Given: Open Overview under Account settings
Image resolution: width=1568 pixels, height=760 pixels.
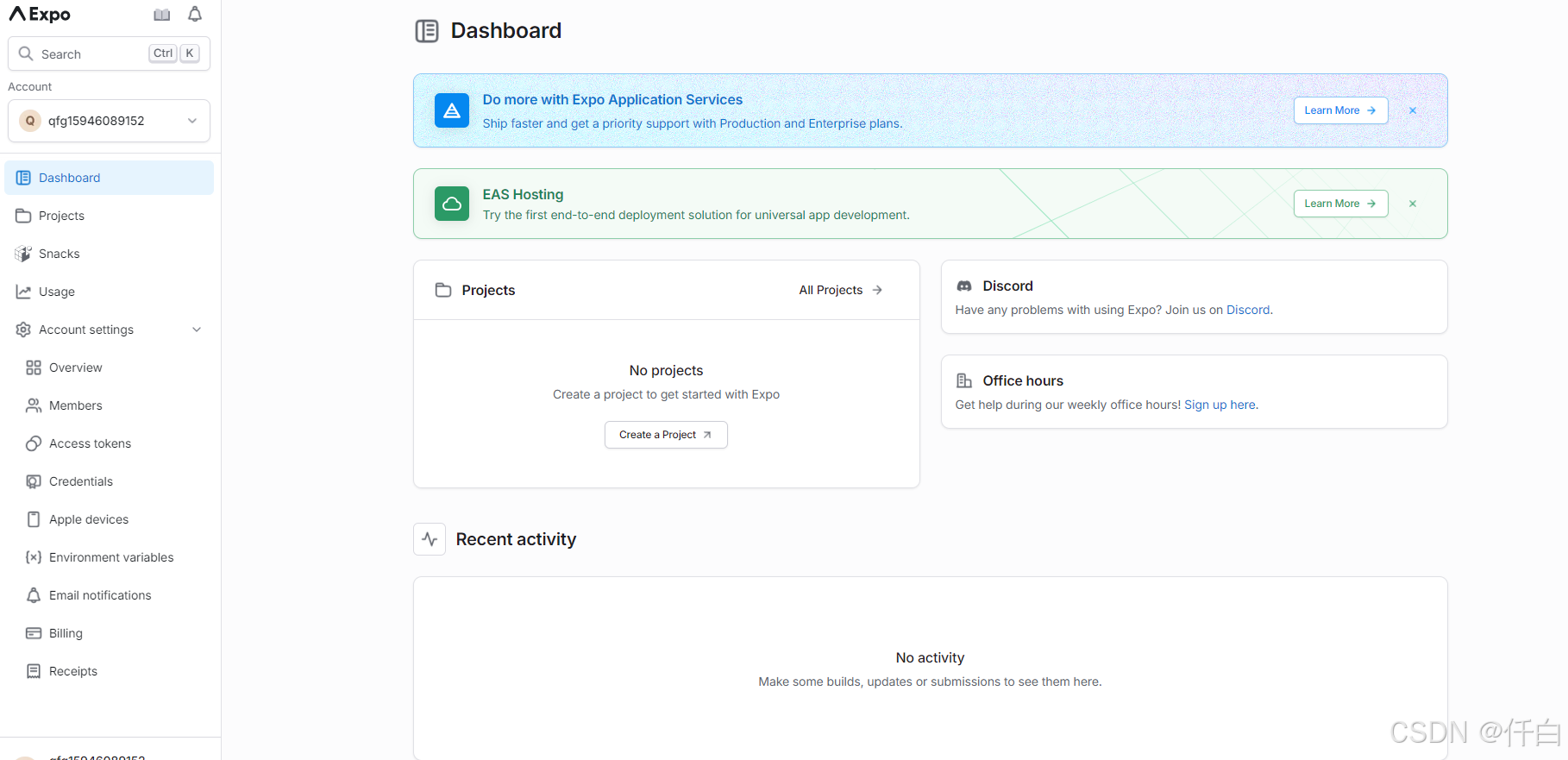Looking at the screenshot, I should click(x=109, y=367).
